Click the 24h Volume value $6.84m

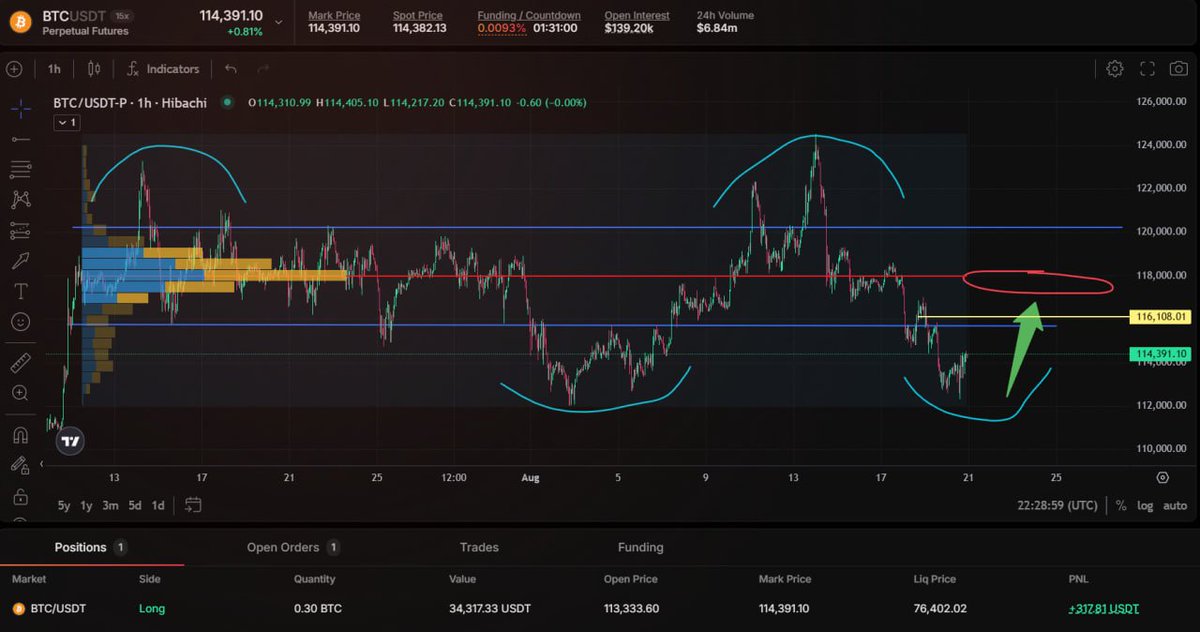[718, 28]
